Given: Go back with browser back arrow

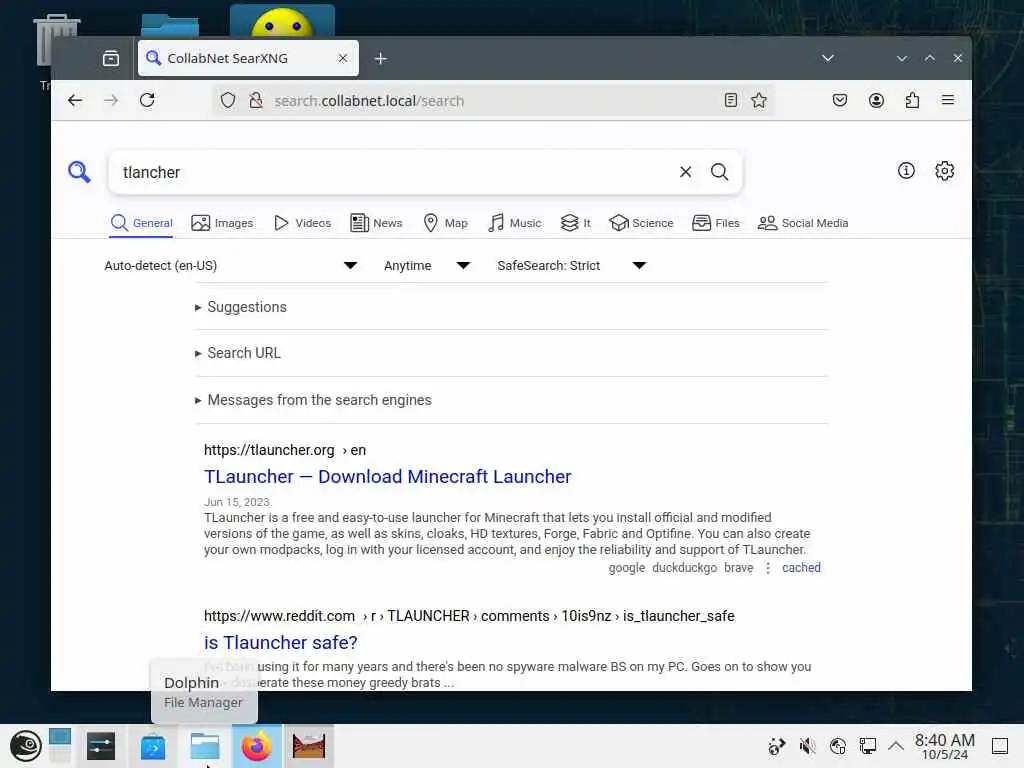Looking at the screenshot, I should [x=75, y=100].
